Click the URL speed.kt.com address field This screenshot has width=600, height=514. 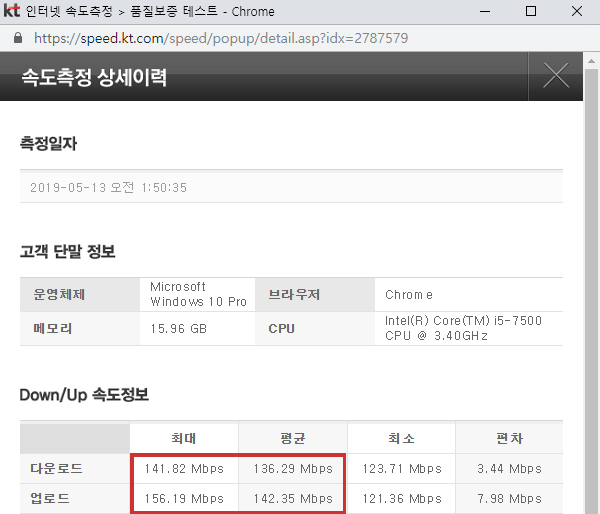pos(221,38)
